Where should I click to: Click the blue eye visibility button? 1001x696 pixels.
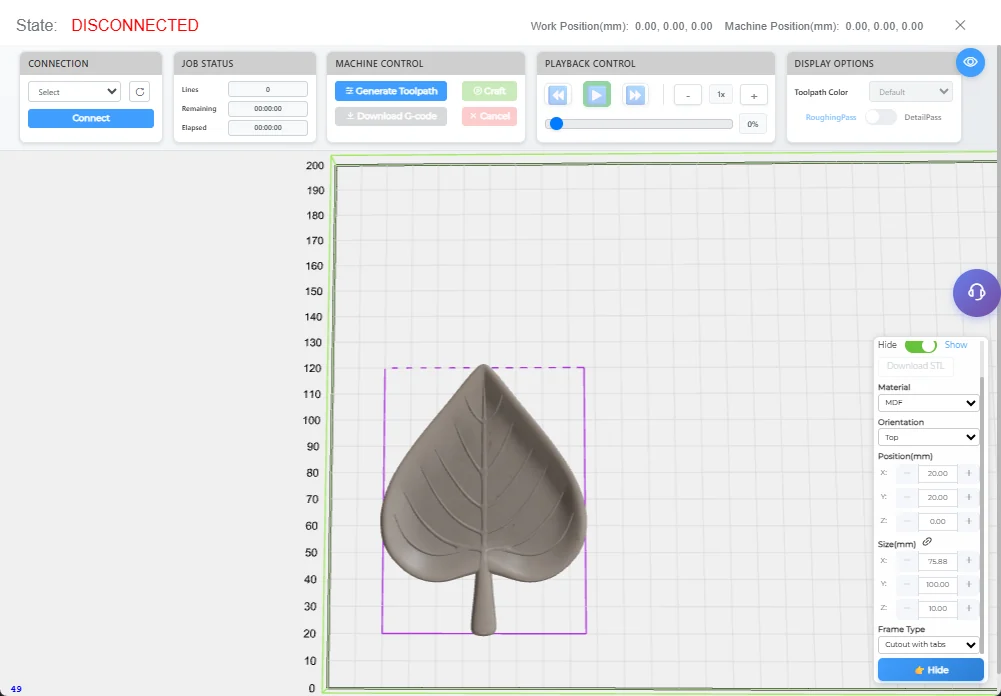970,62
